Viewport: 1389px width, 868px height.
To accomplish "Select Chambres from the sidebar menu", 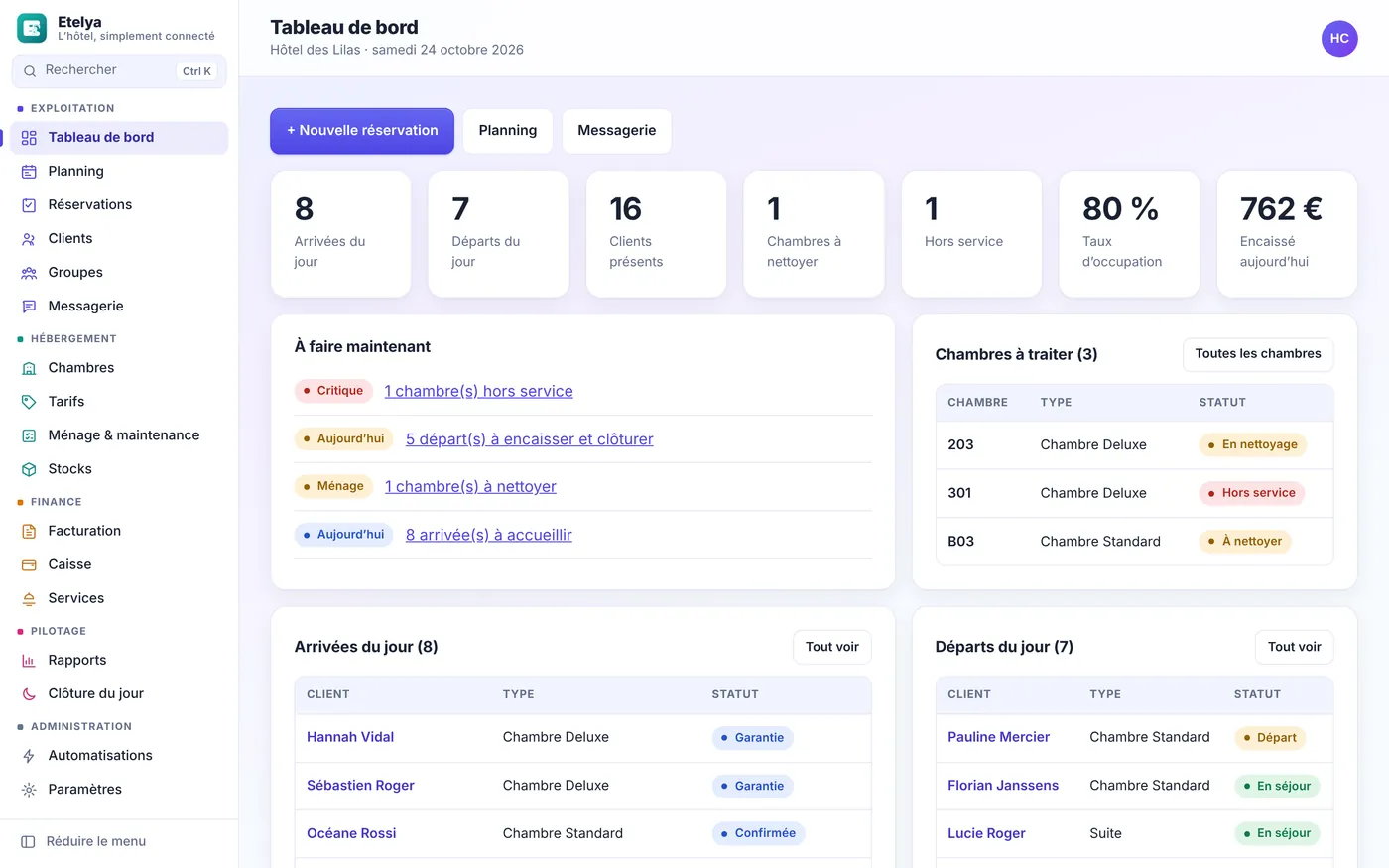I will [x=119, y=368].
